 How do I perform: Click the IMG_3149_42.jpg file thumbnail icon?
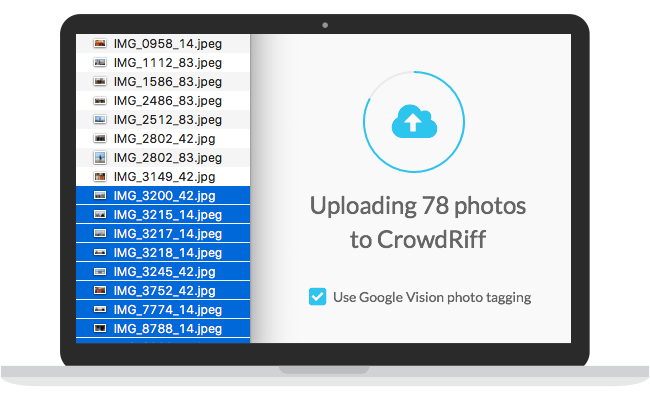[99, 177]
